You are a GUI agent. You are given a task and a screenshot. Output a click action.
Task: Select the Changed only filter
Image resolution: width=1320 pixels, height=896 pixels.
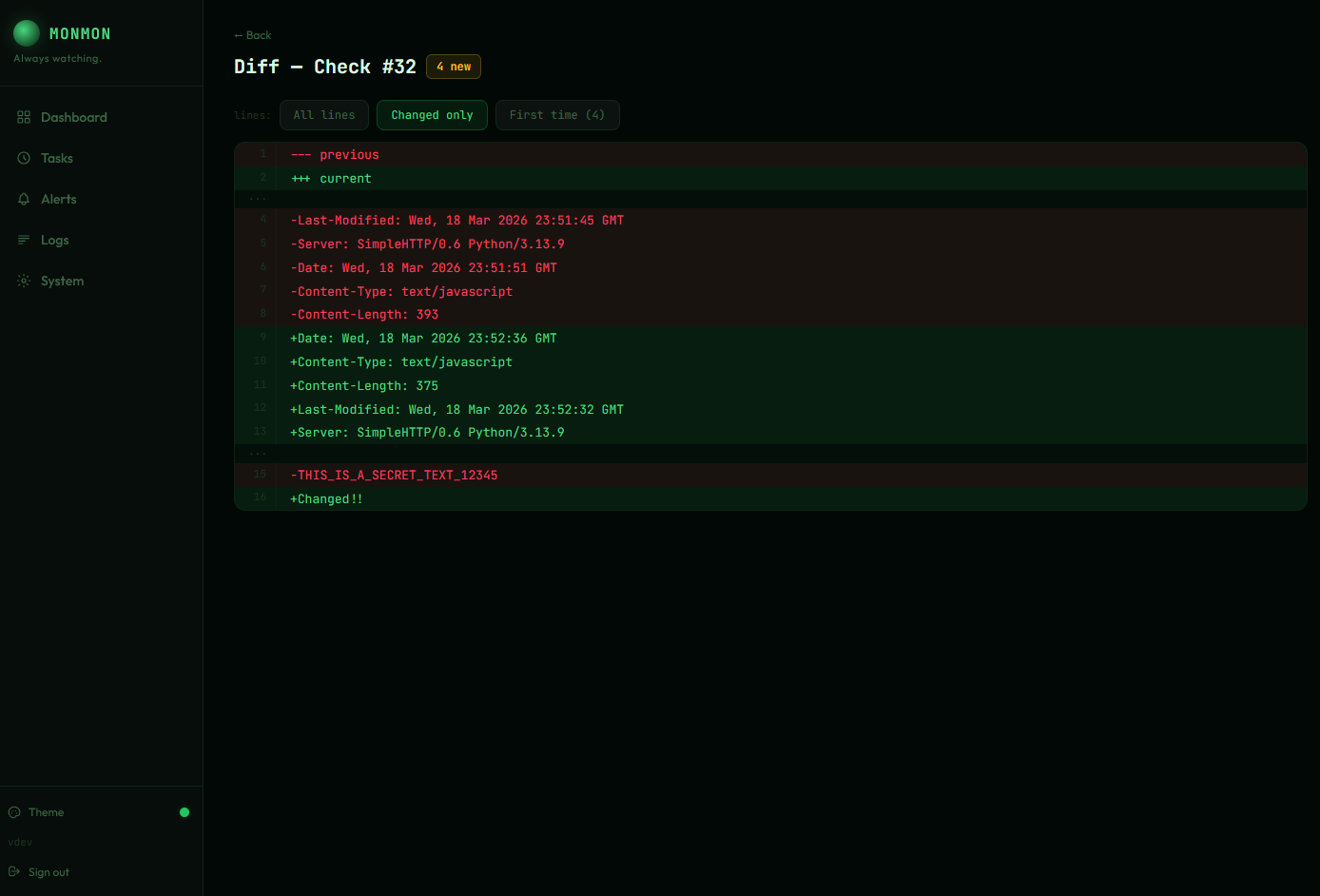[x=432, y=115]
